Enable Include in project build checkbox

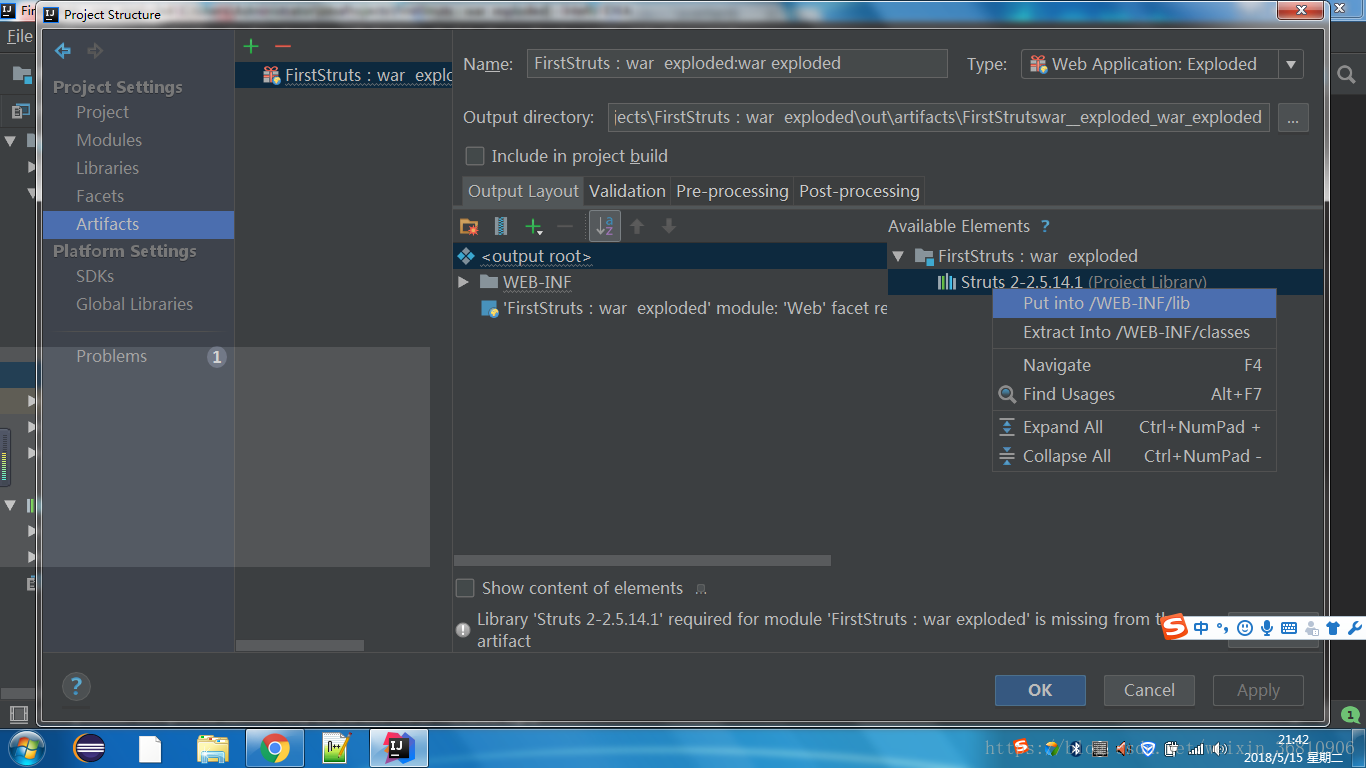(475, 157)
